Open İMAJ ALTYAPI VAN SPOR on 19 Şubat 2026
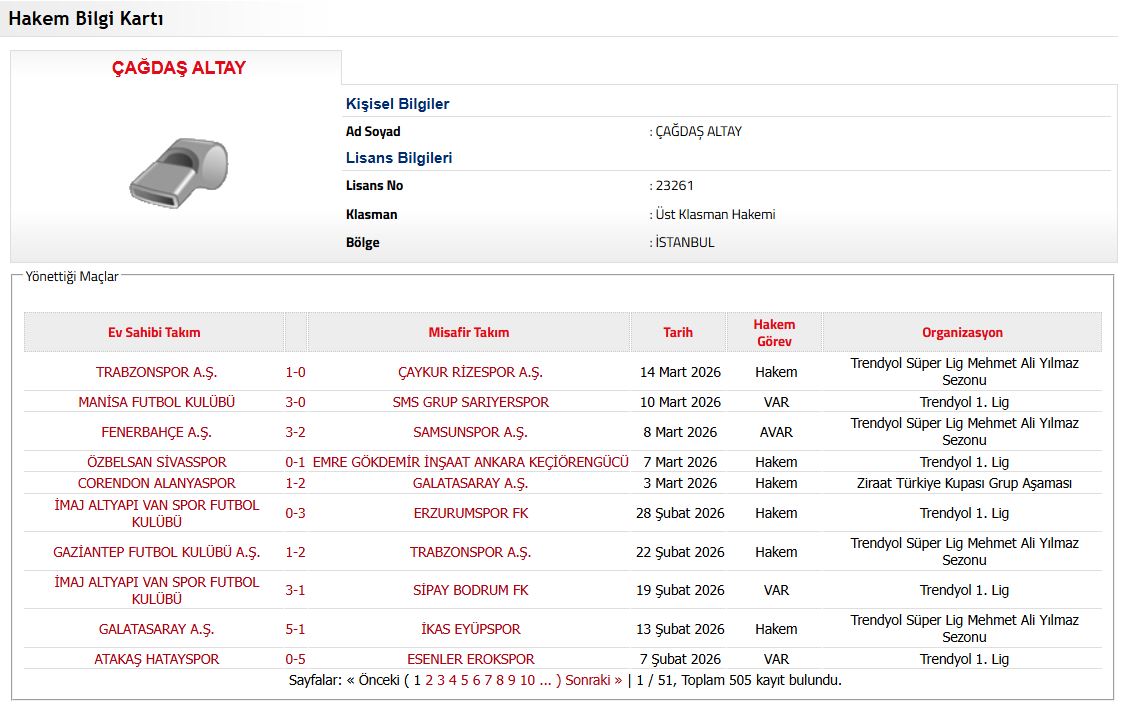This screenshot has height=710, width=1128. tap(156, 591)
